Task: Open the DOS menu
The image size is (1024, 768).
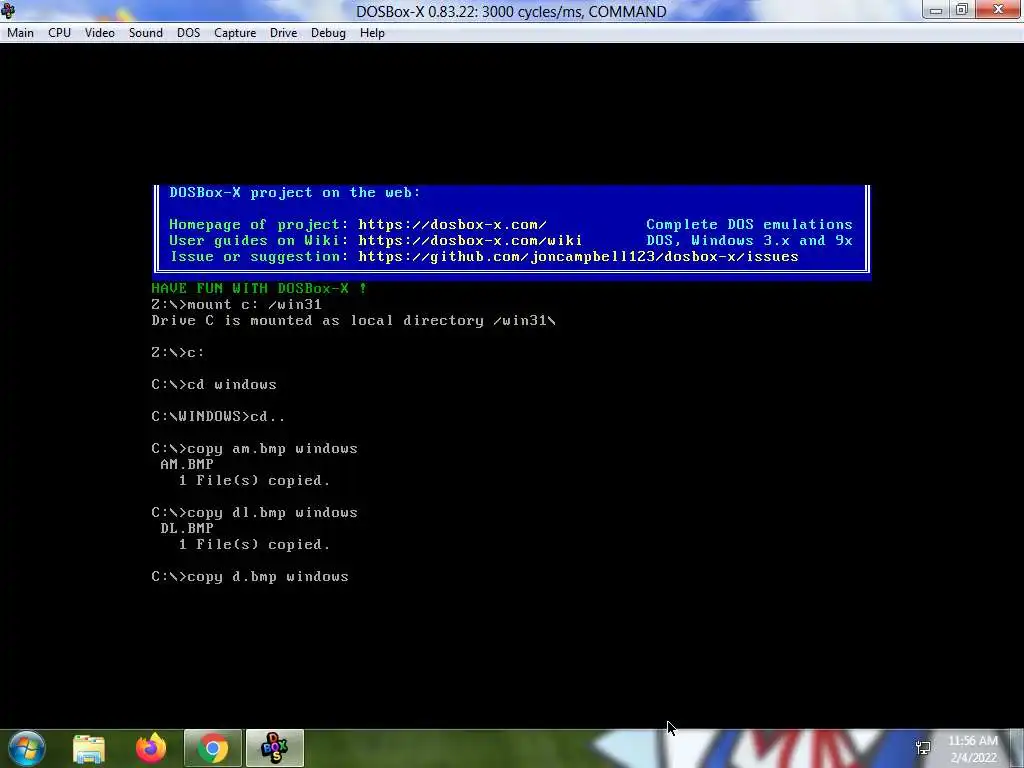Action: click(188, 33)
